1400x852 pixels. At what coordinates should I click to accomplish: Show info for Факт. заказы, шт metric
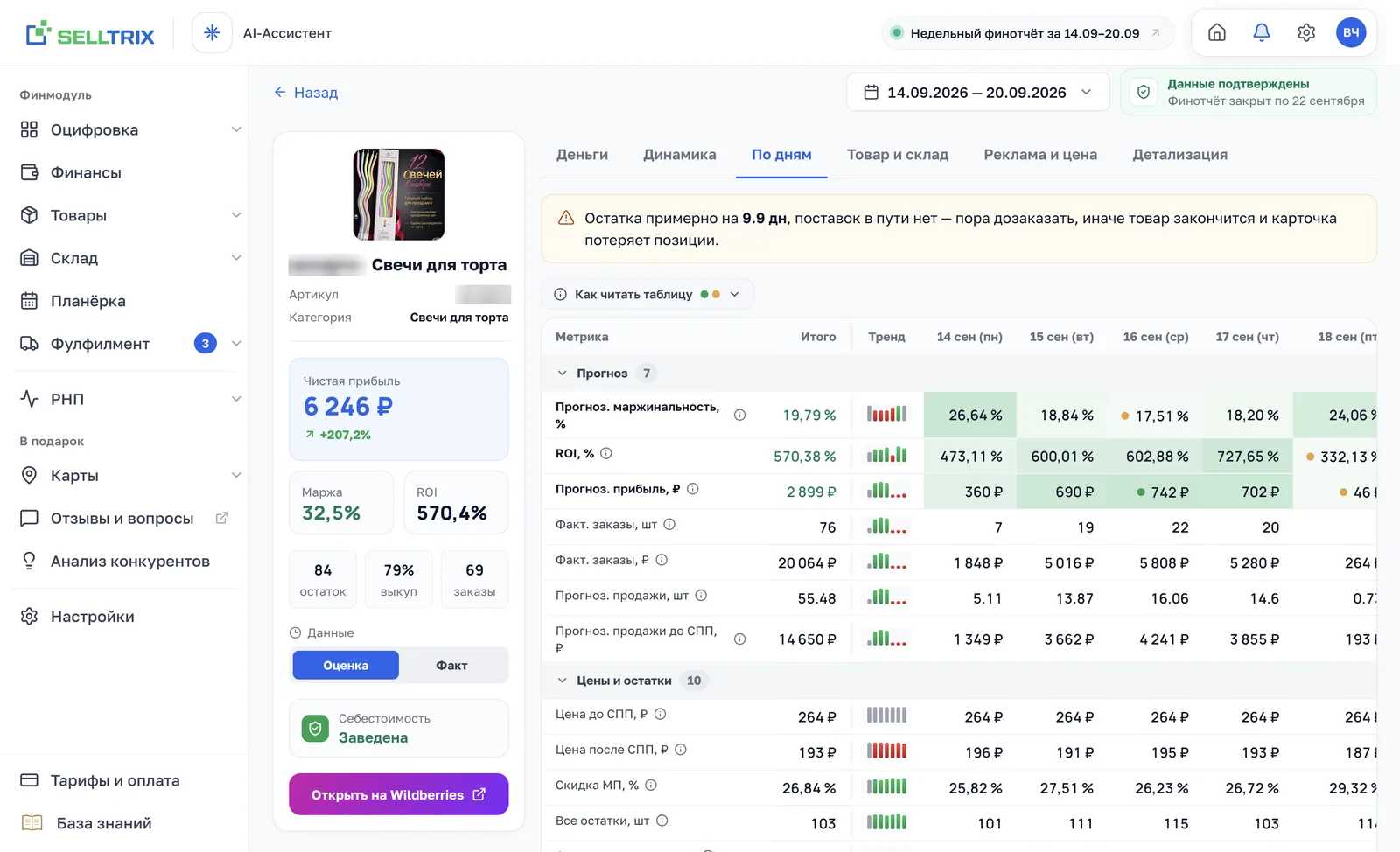pyautogui.click(x=669, y=524)
